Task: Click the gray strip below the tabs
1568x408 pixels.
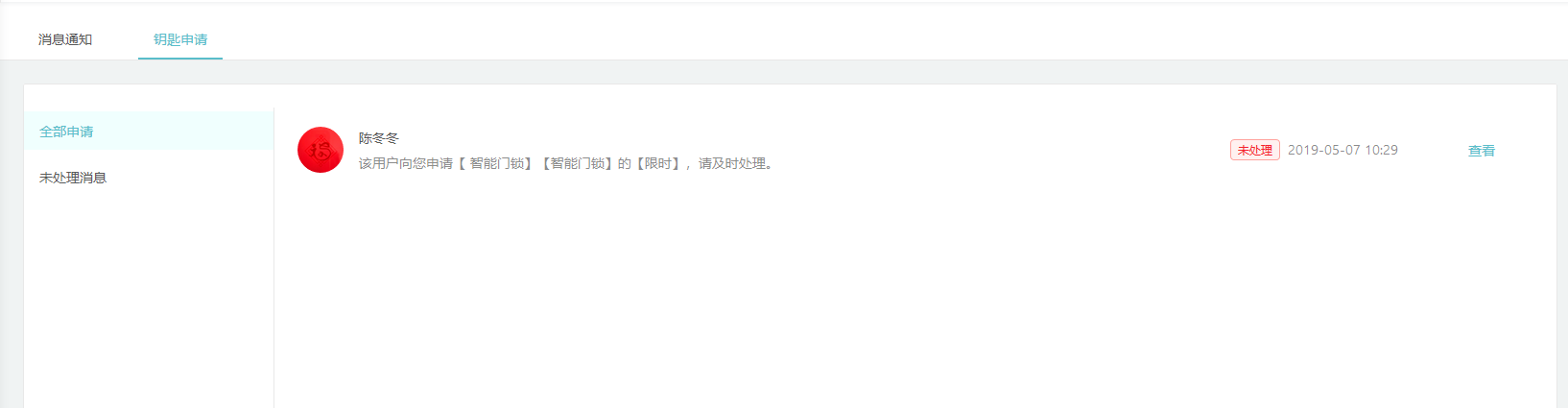Action: (x=784, y=72)
